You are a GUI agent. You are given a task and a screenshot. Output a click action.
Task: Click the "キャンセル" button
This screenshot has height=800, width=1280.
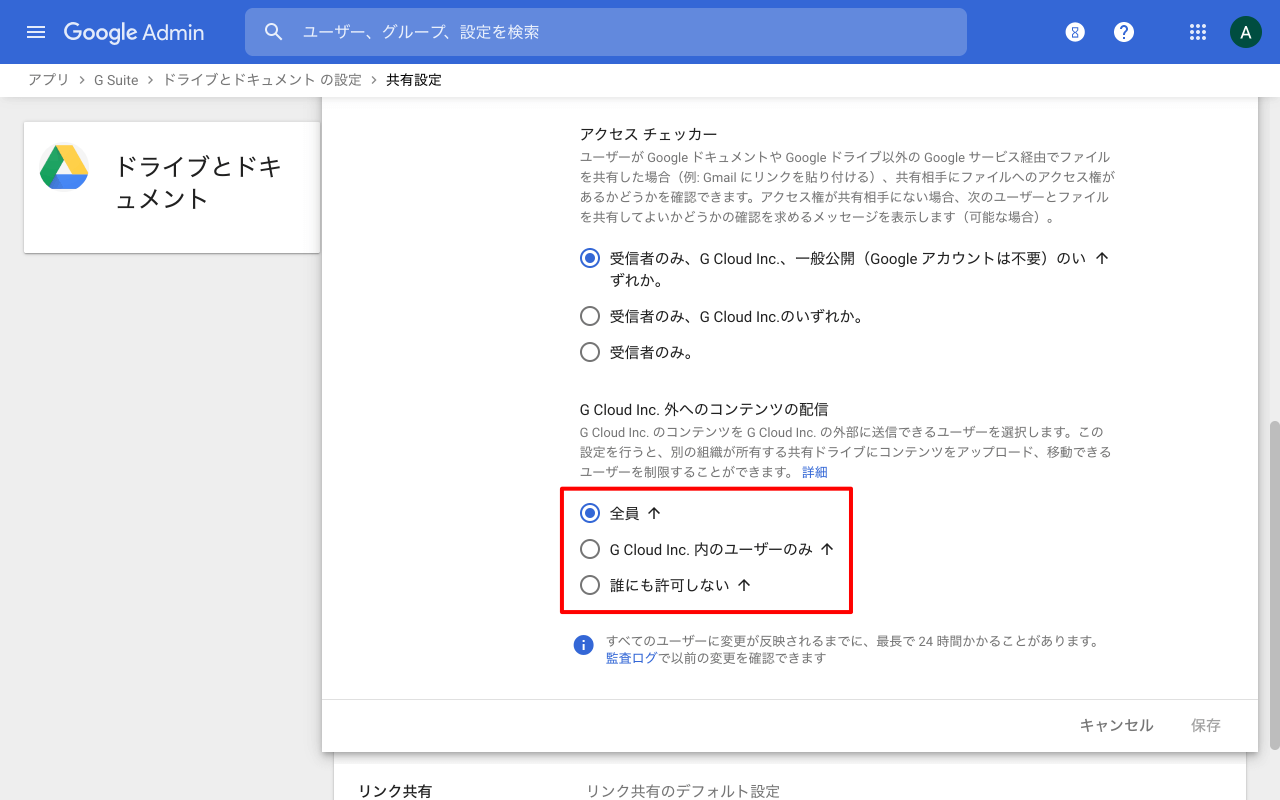[x=1116, y=725]
